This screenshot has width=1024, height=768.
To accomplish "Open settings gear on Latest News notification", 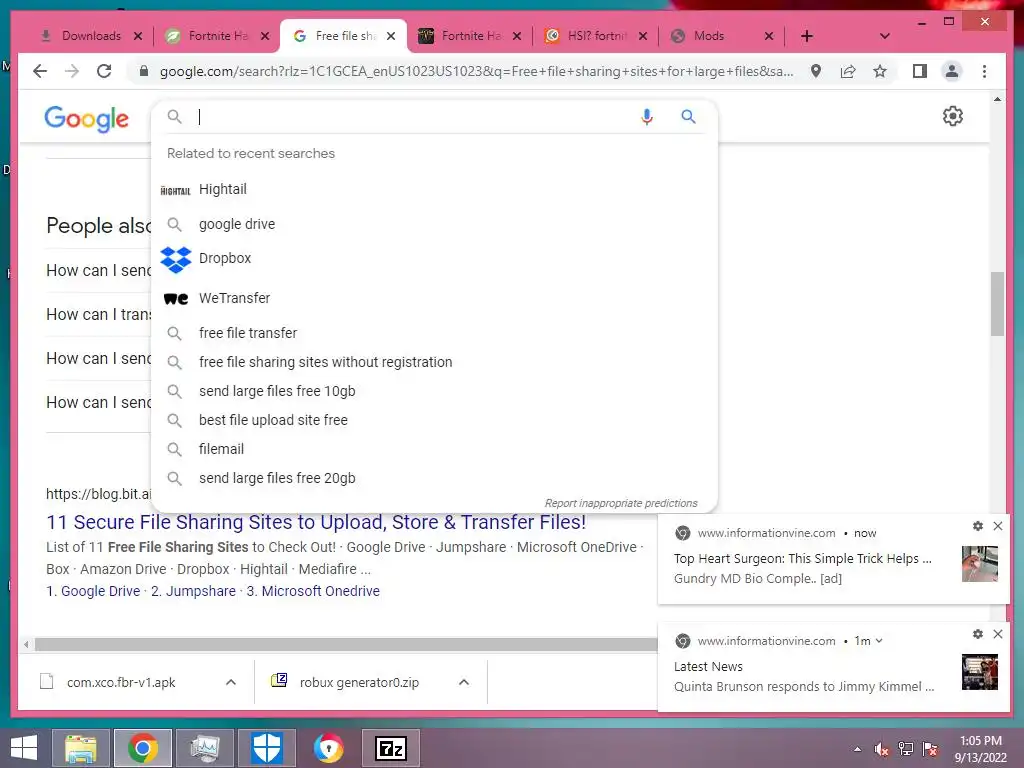I will pyautogui.click(x=978, y=633).
